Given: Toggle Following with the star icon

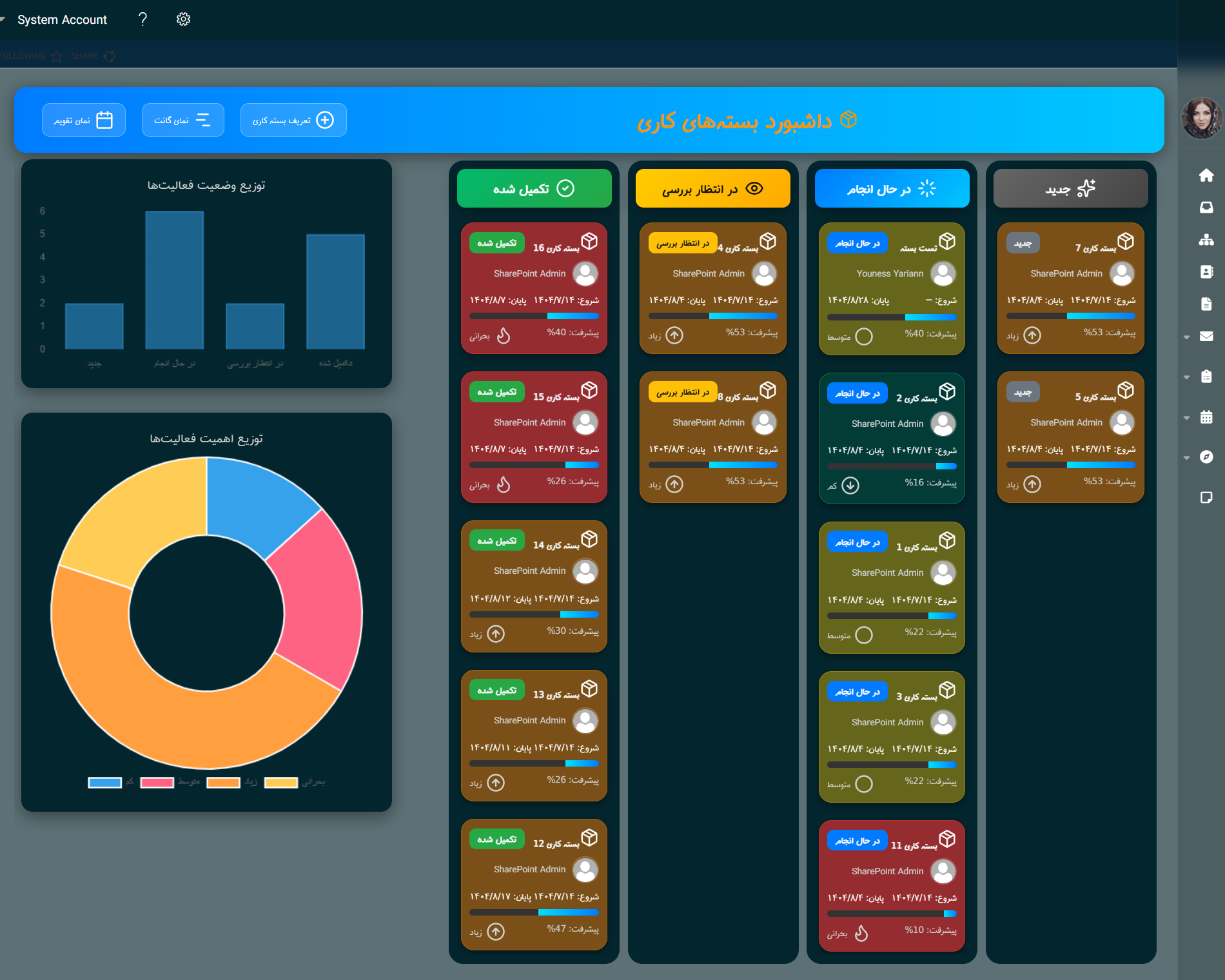Looking at the screenshot, I should click(56, 56).
